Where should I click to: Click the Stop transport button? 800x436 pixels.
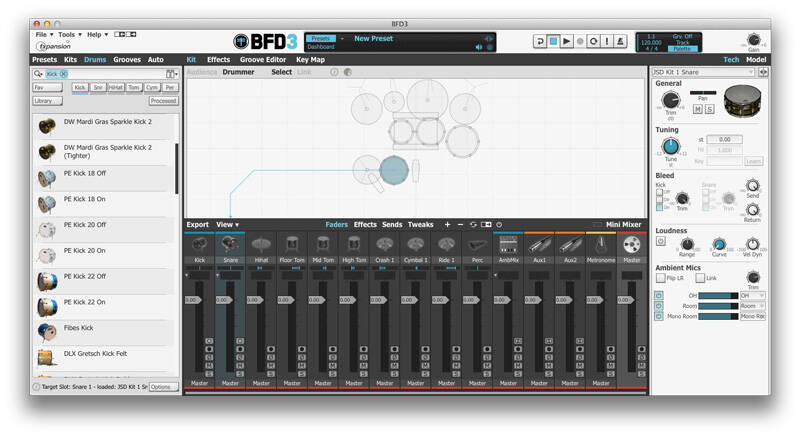click(553, 41)
